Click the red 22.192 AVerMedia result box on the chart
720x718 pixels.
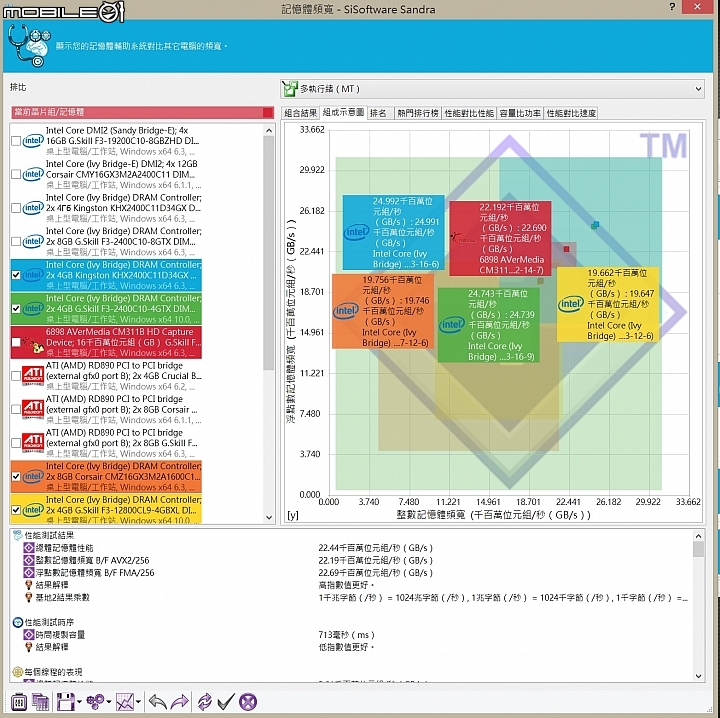coord(500,238)
